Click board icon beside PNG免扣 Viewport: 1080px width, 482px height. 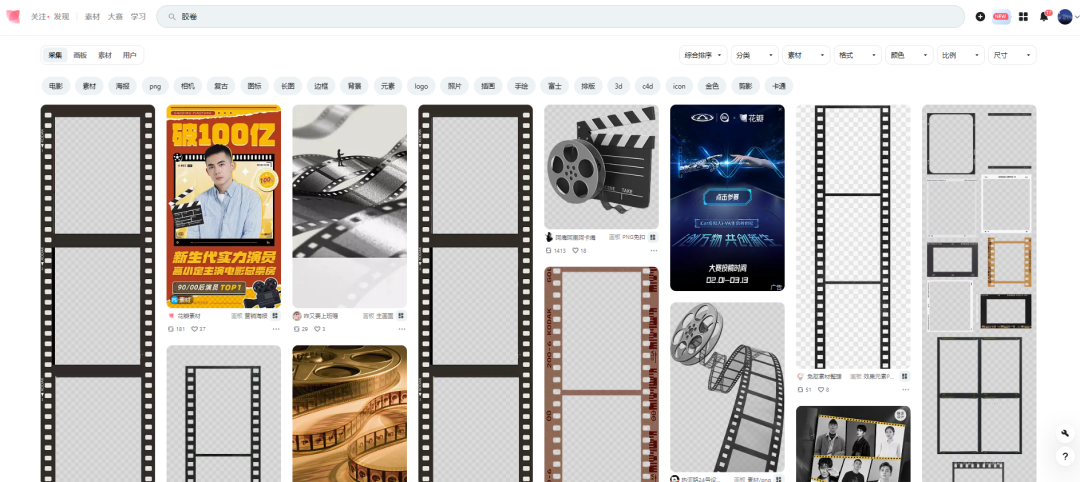coord(653,237)
